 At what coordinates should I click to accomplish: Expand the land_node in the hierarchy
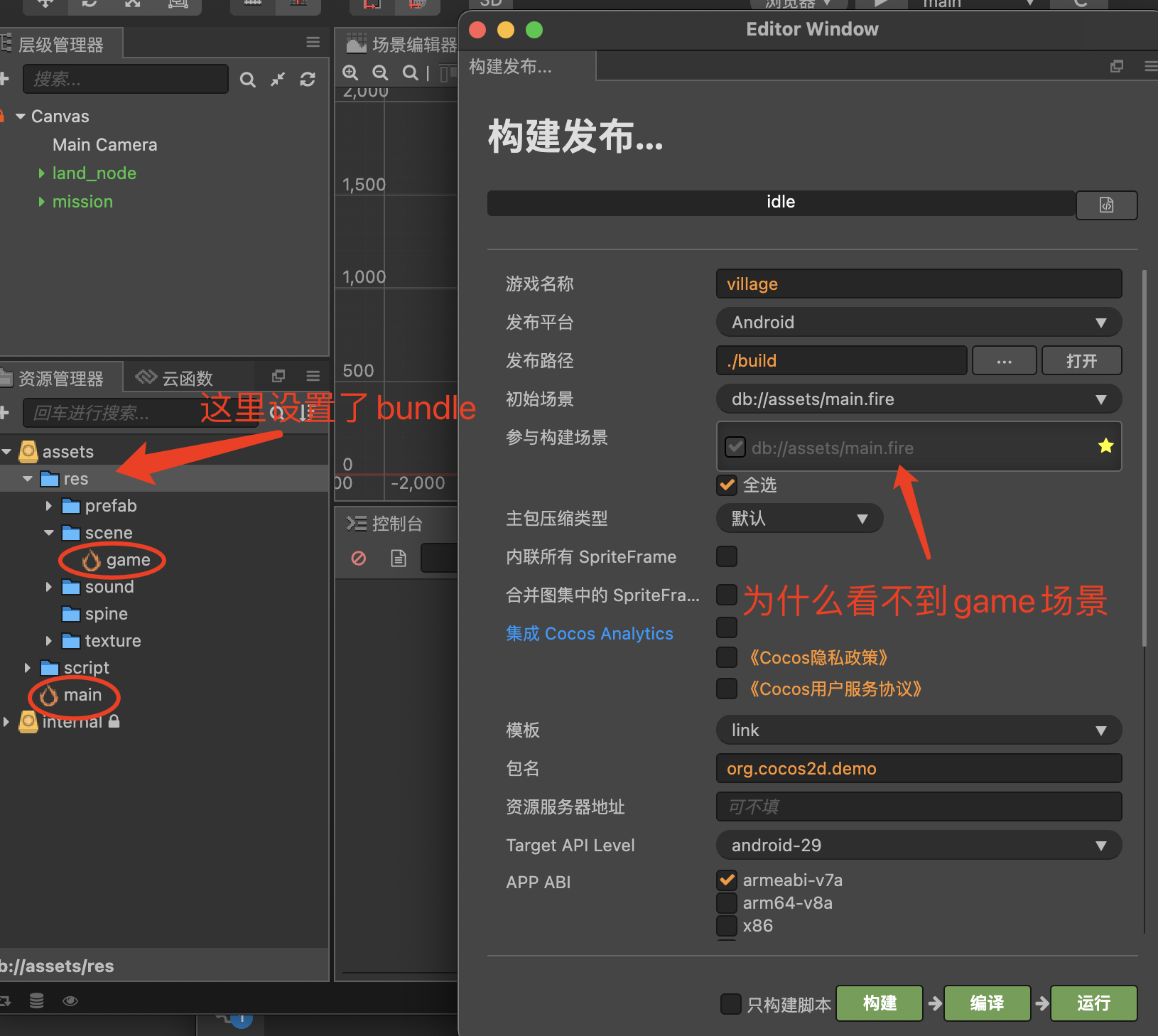[x=40, y=173]
